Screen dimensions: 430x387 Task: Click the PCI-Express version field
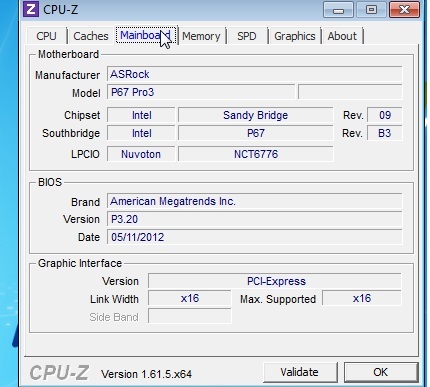[x=275, y=281]
